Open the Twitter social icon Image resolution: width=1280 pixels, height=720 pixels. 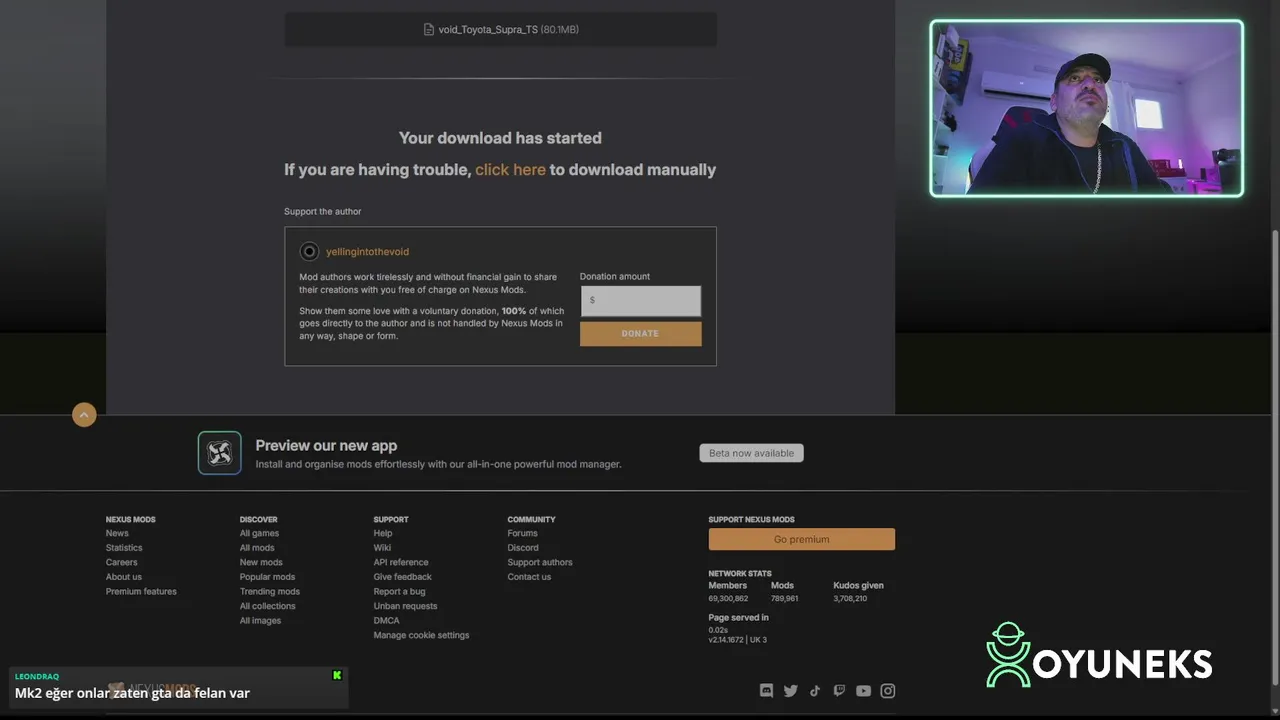(791, 690)
